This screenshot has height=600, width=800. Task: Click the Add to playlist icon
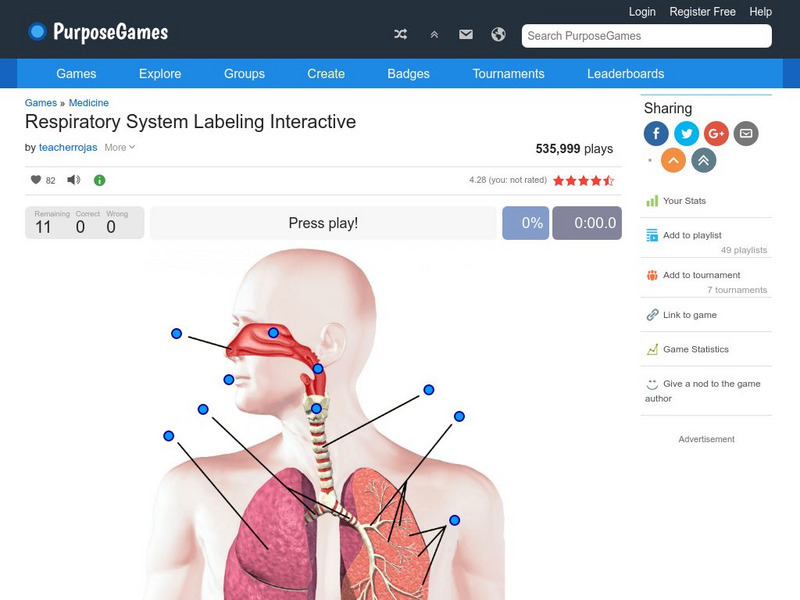pyautogui.click(x=649, y=235)
